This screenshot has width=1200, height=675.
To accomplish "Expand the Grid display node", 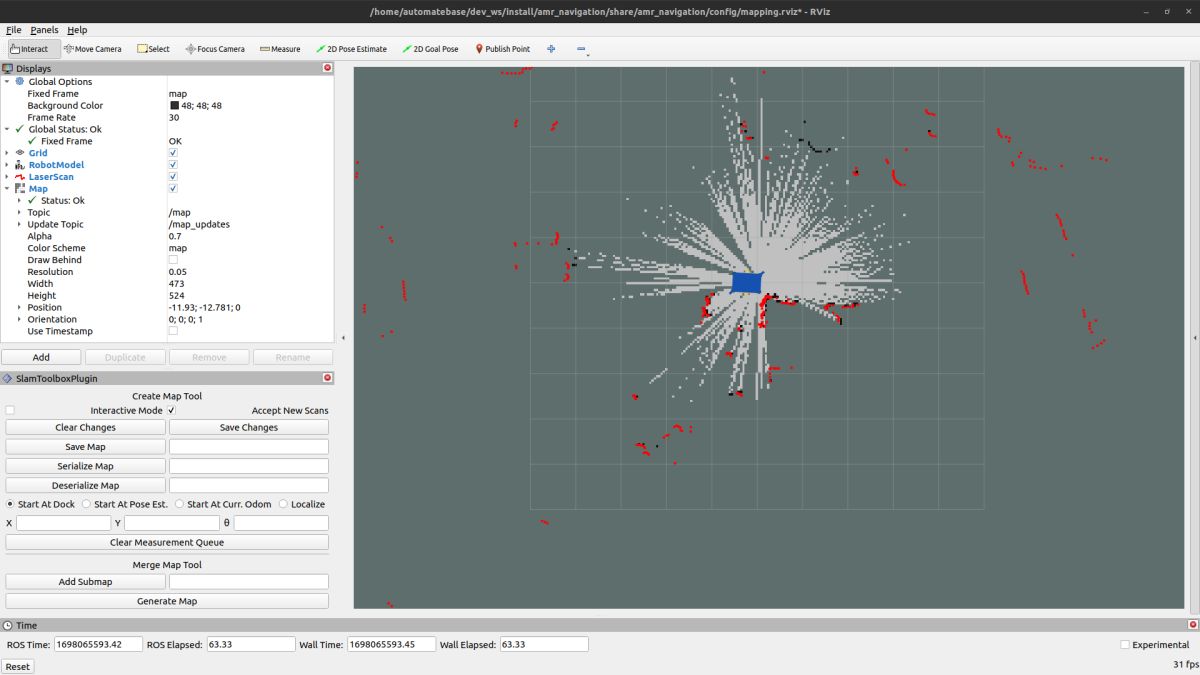I will 7,153.
